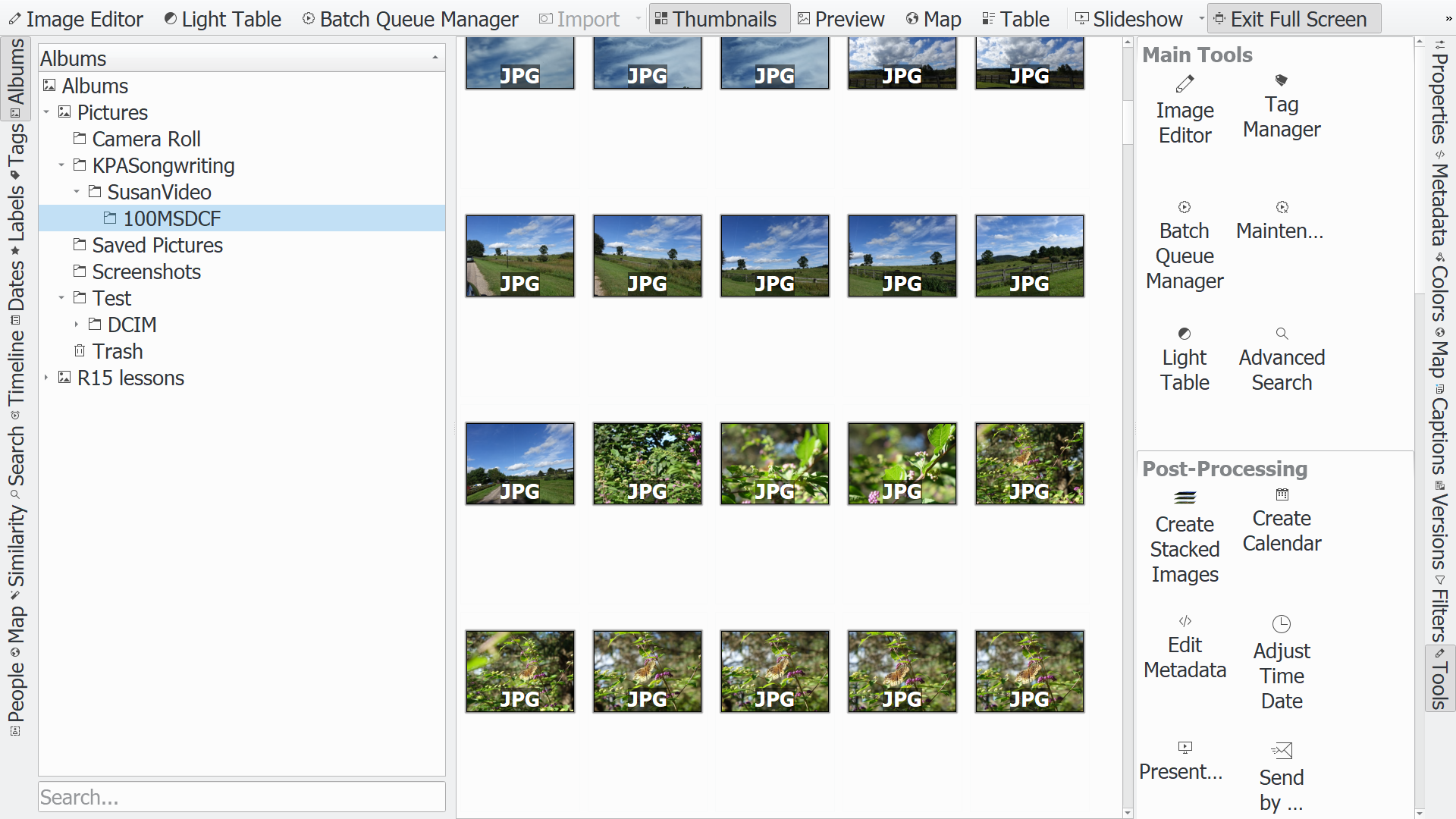Click the album Search input field

point(241,797)
